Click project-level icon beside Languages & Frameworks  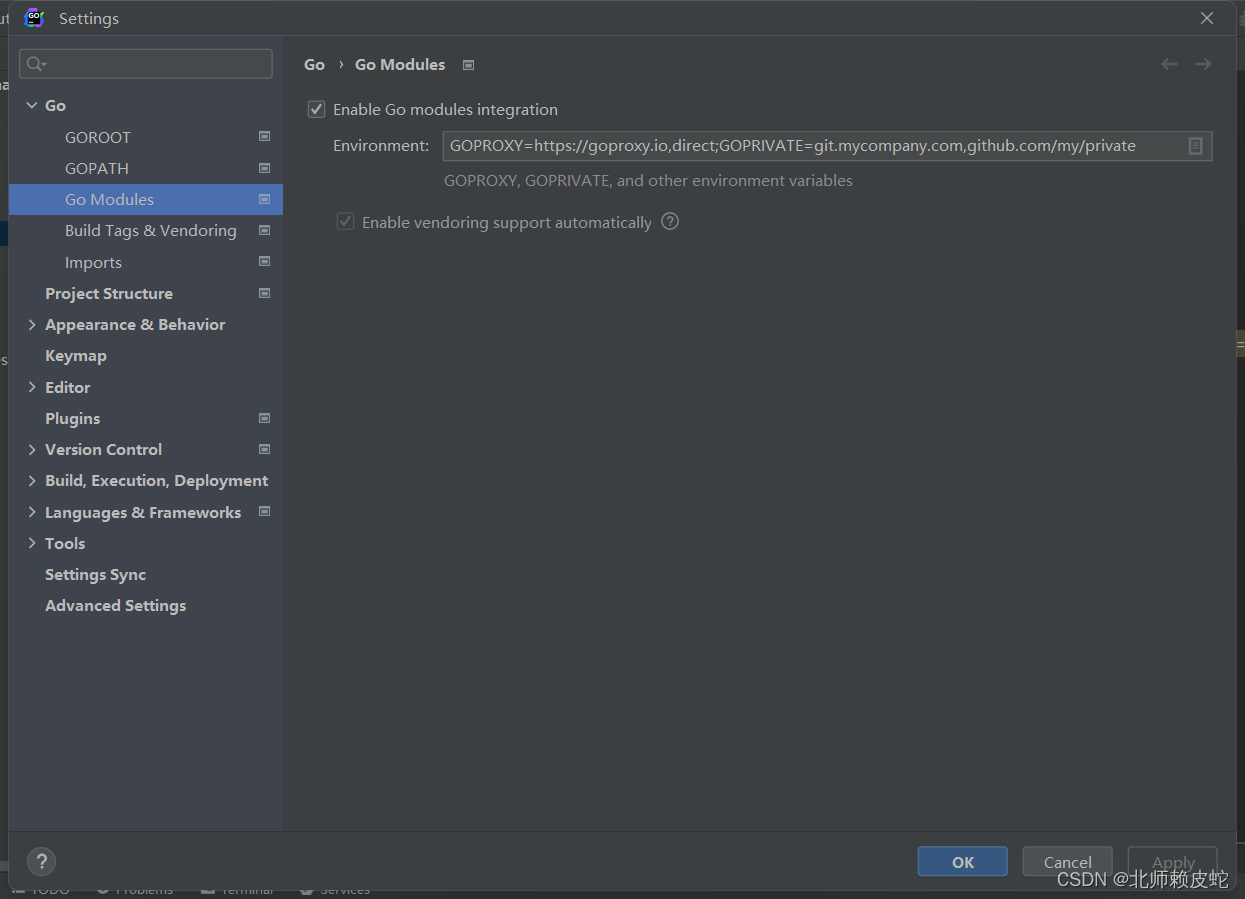pos(264,511)
